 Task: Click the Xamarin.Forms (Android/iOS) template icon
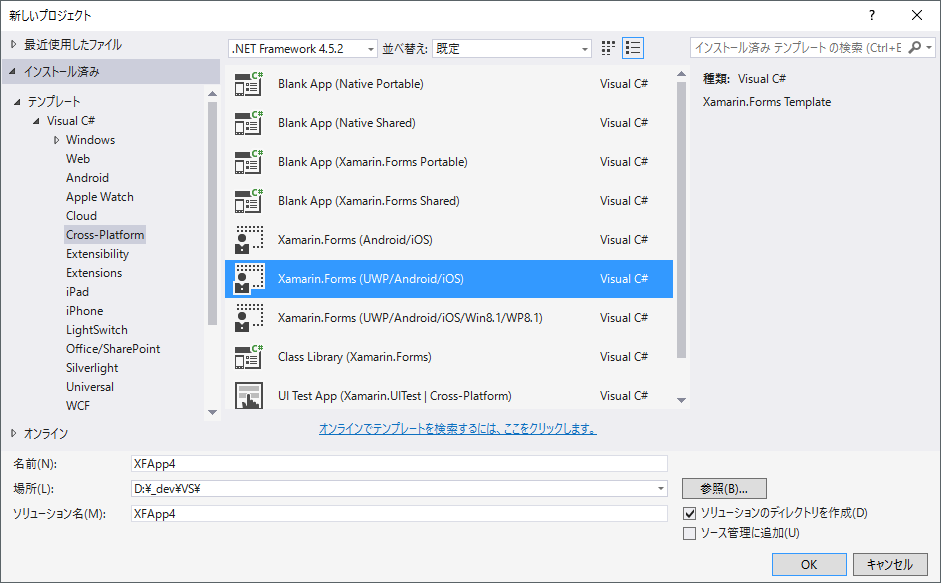[248, 240]
